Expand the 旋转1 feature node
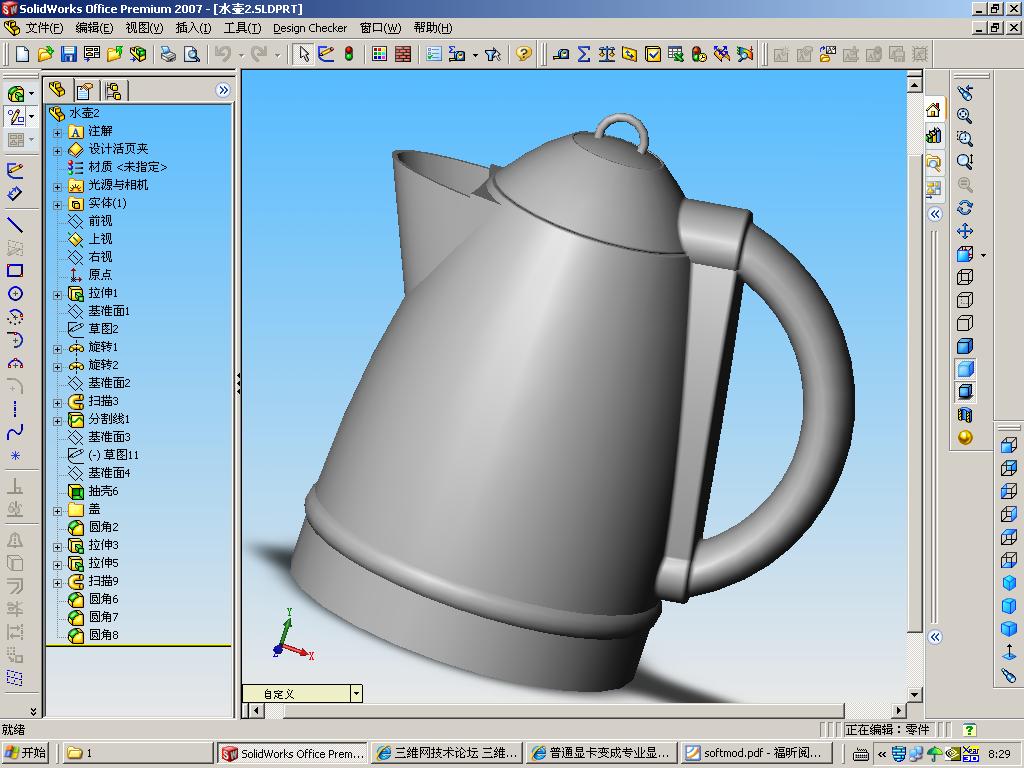 tap(57, 349)
